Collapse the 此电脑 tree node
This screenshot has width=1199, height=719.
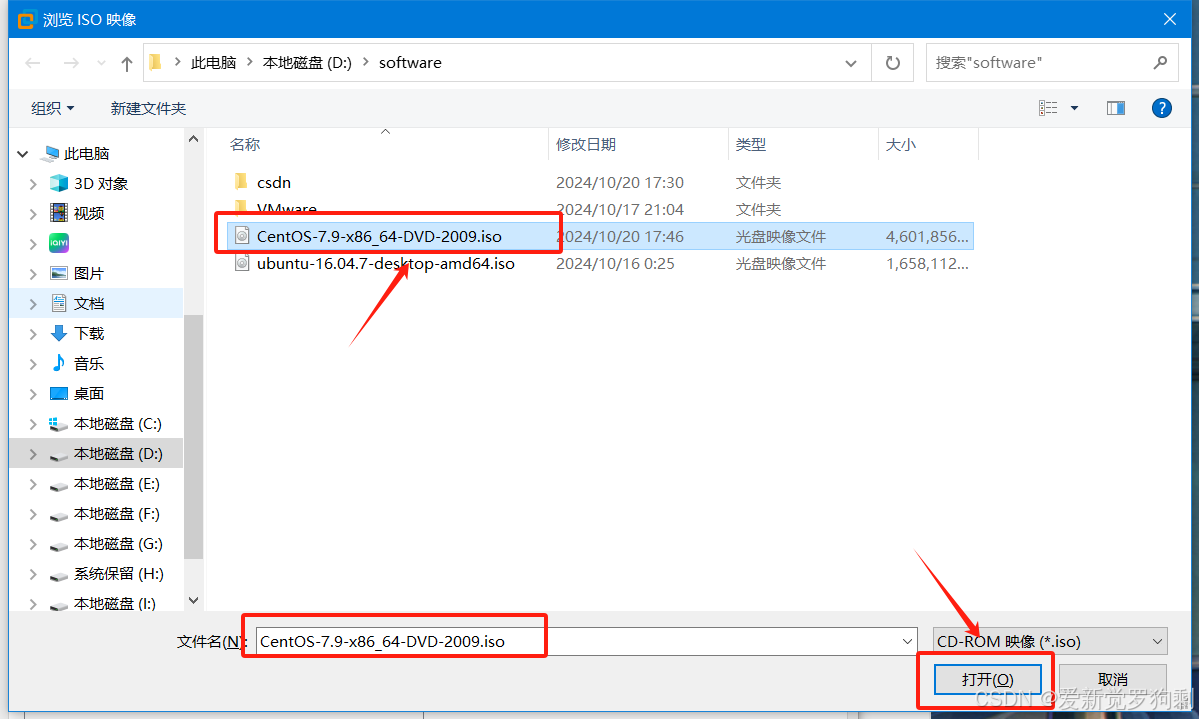click(23, 154)
